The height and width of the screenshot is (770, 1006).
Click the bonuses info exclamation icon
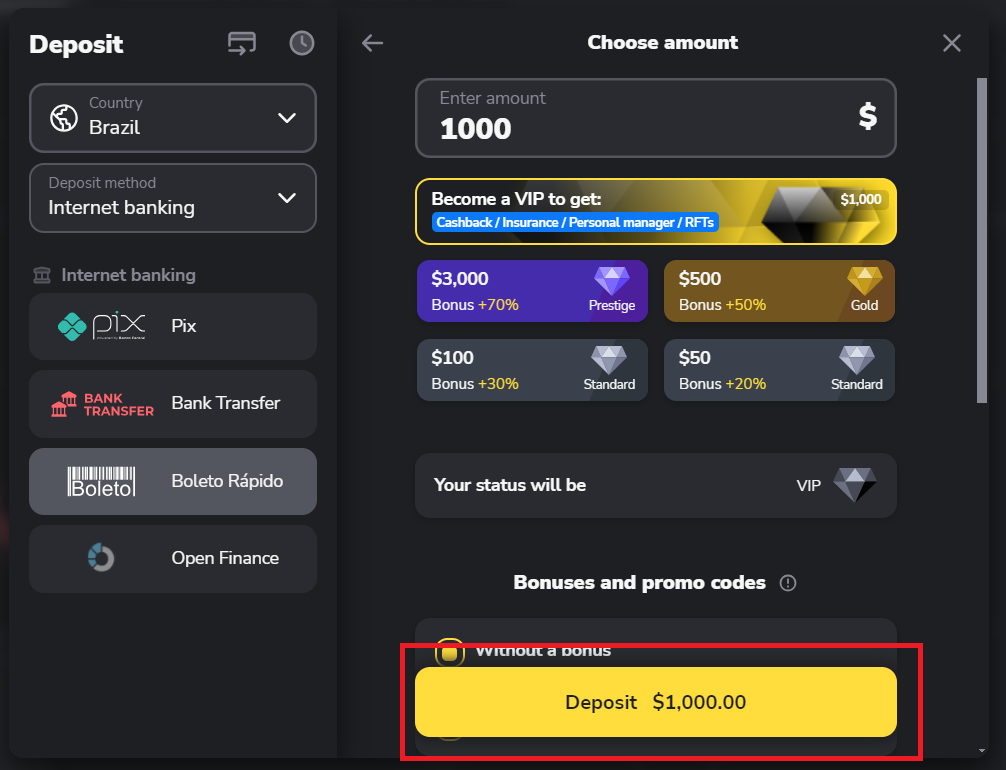[788, 583]
